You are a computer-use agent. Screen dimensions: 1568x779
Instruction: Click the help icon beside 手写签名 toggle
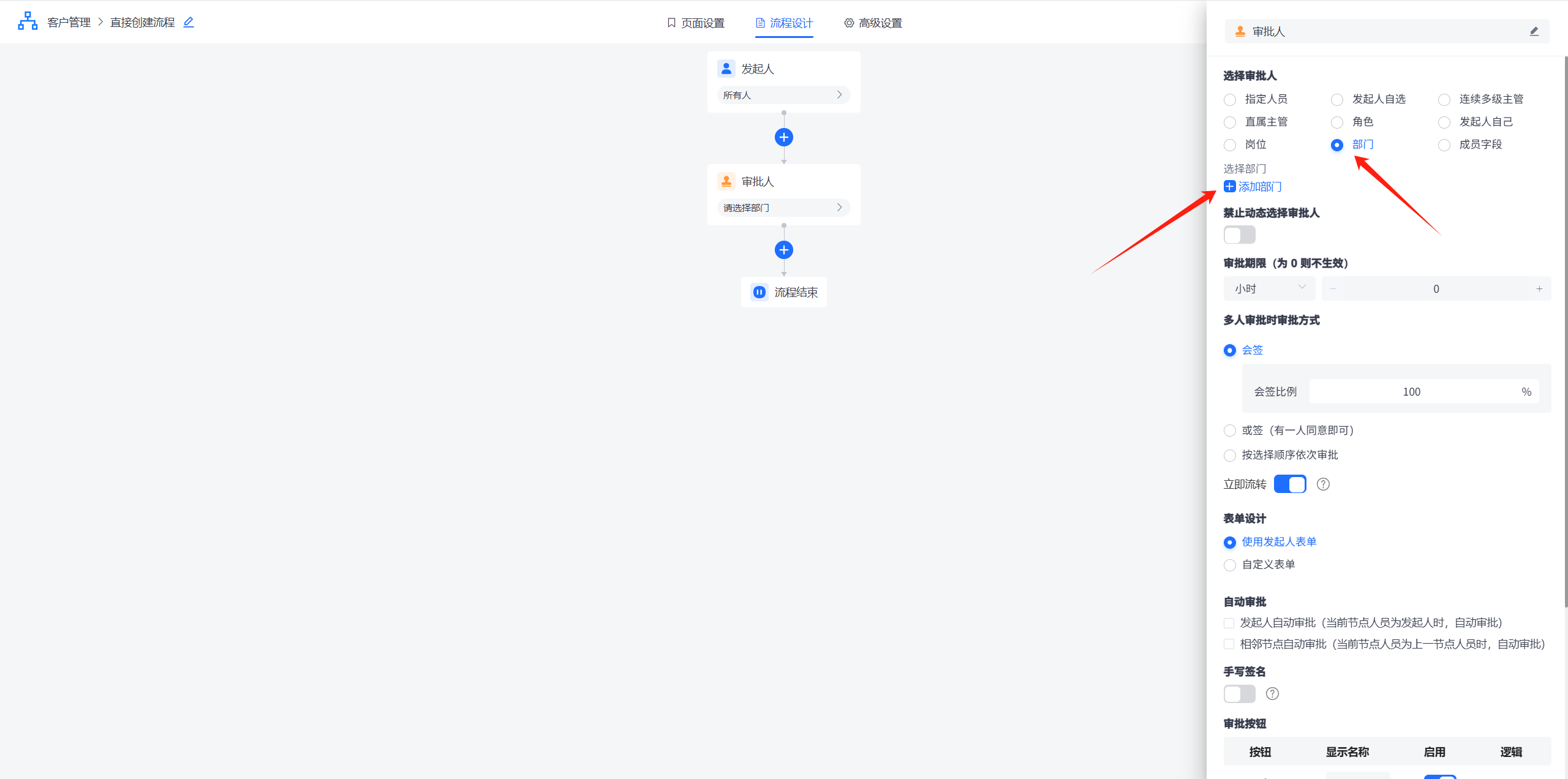1272,694
